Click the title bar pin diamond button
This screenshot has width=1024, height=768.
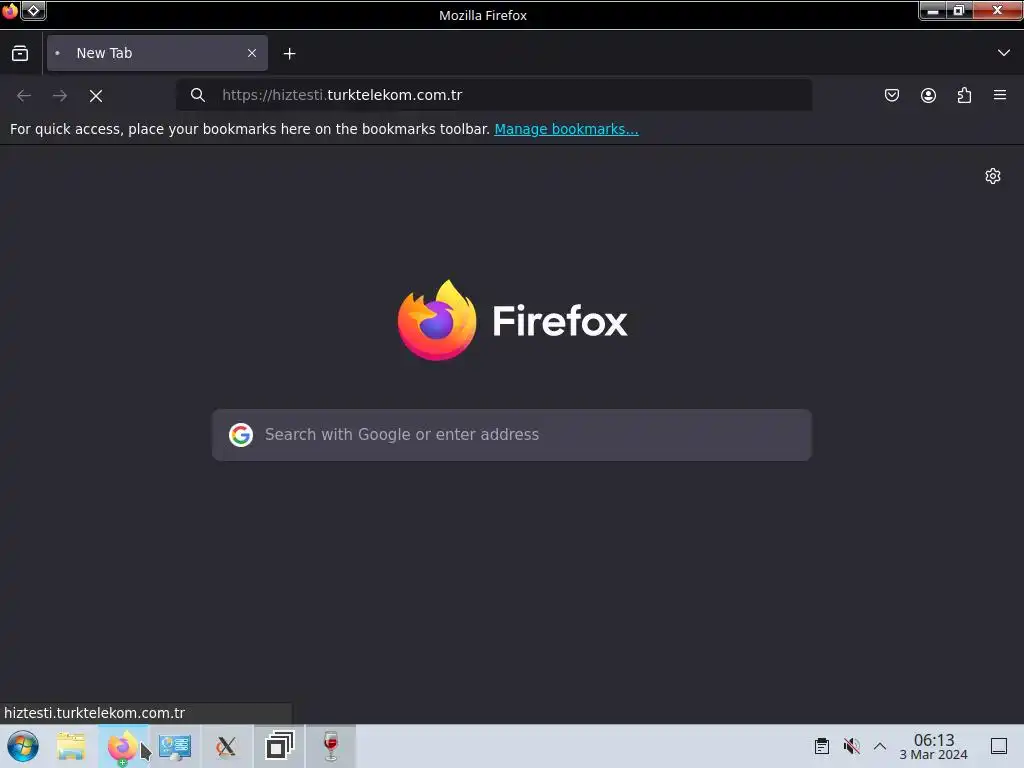(33, 11)
